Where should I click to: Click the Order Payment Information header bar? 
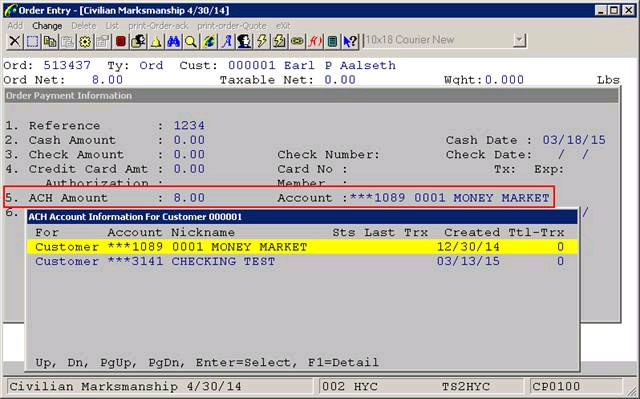311,96
